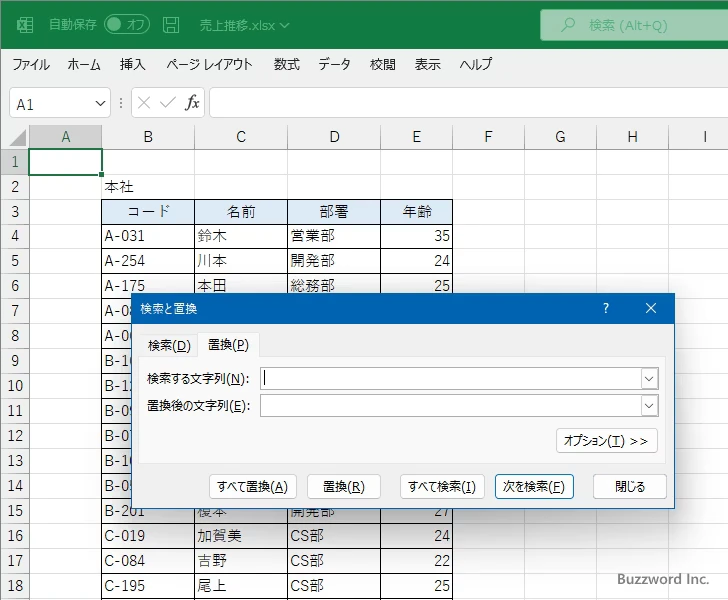Open the 数式 tab
Image resolution: width=728 pixels, height=600 pixels.
click(286, 64)
